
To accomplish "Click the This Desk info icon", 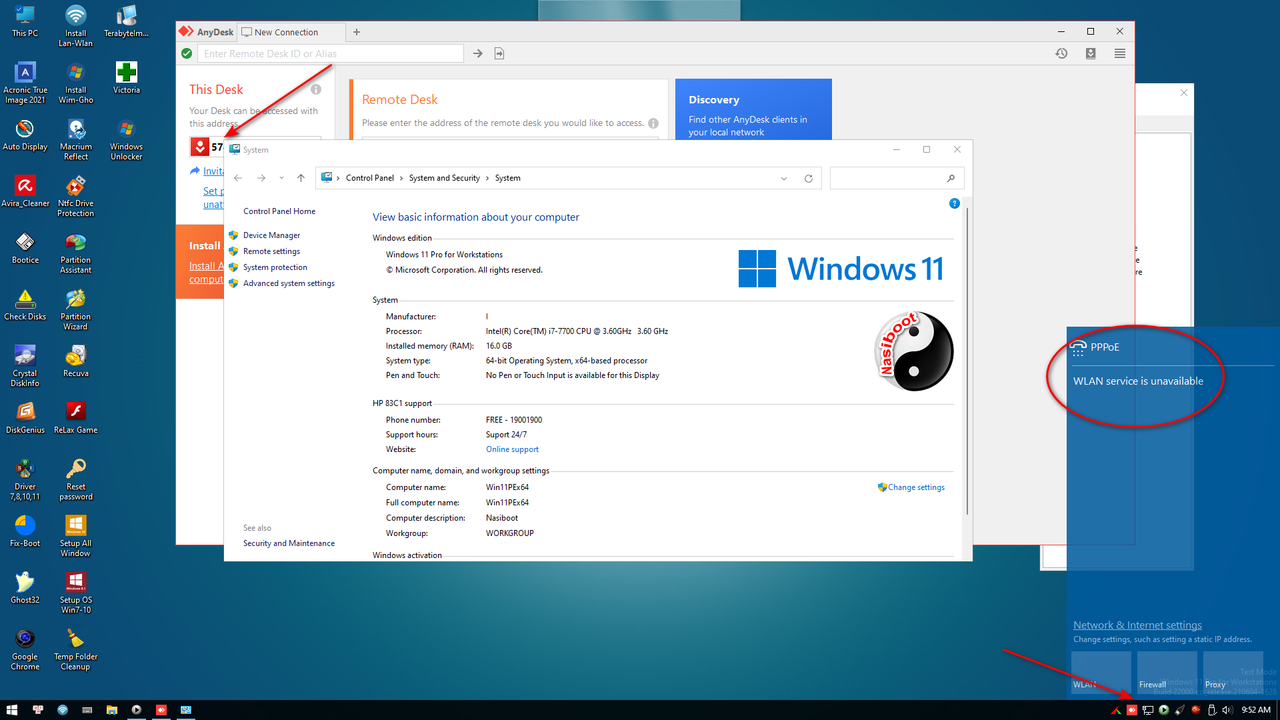I will click(316, 90).
